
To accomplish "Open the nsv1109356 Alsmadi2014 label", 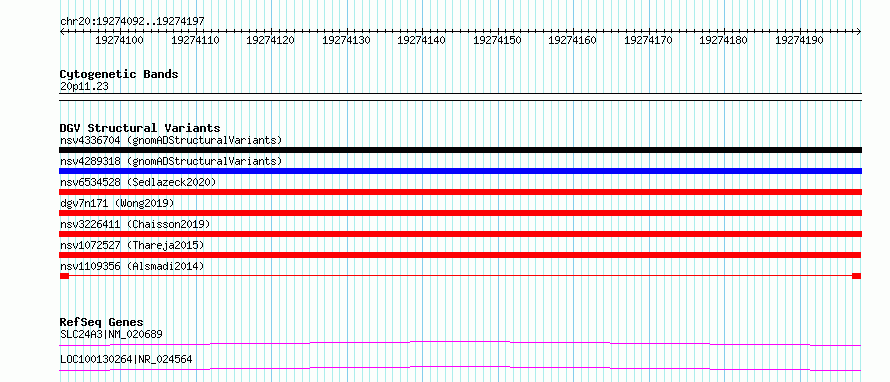I will coord(132,266).
